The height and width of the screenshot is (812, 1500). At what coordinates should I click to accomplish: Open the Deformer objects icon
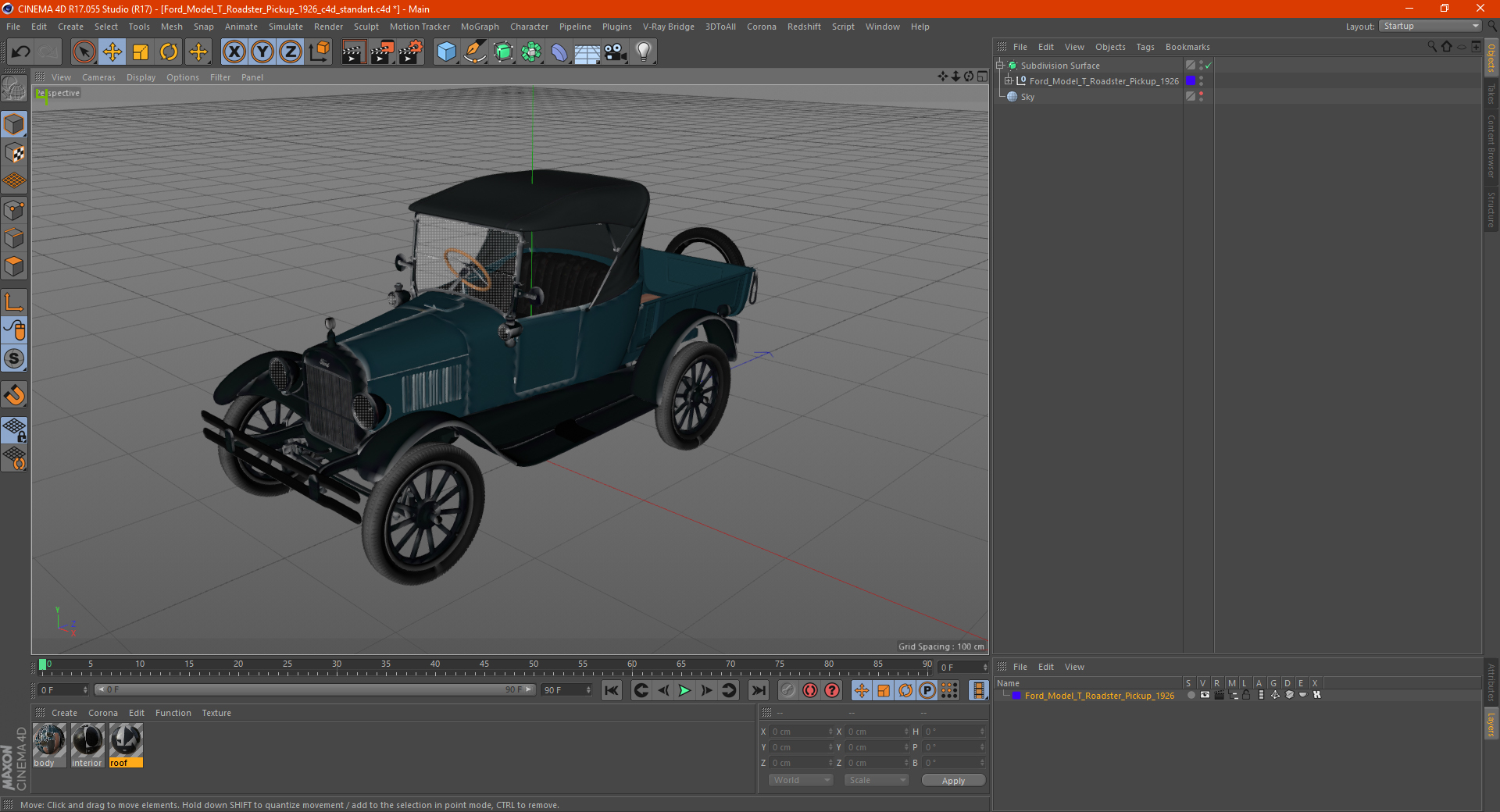[559, 52]
